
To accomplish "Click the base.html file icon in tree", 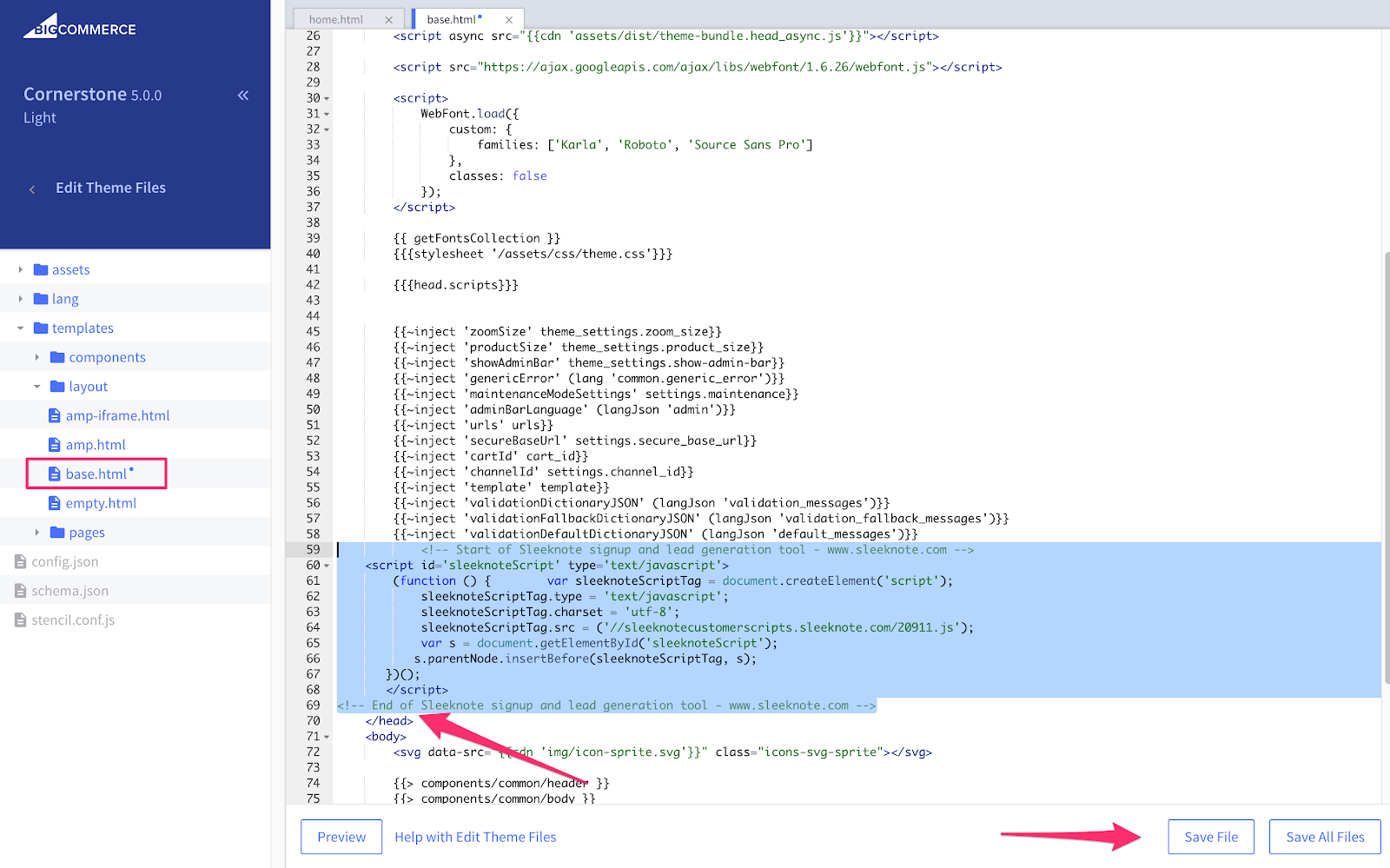I will pyautogui.click(x=55, y=474).
